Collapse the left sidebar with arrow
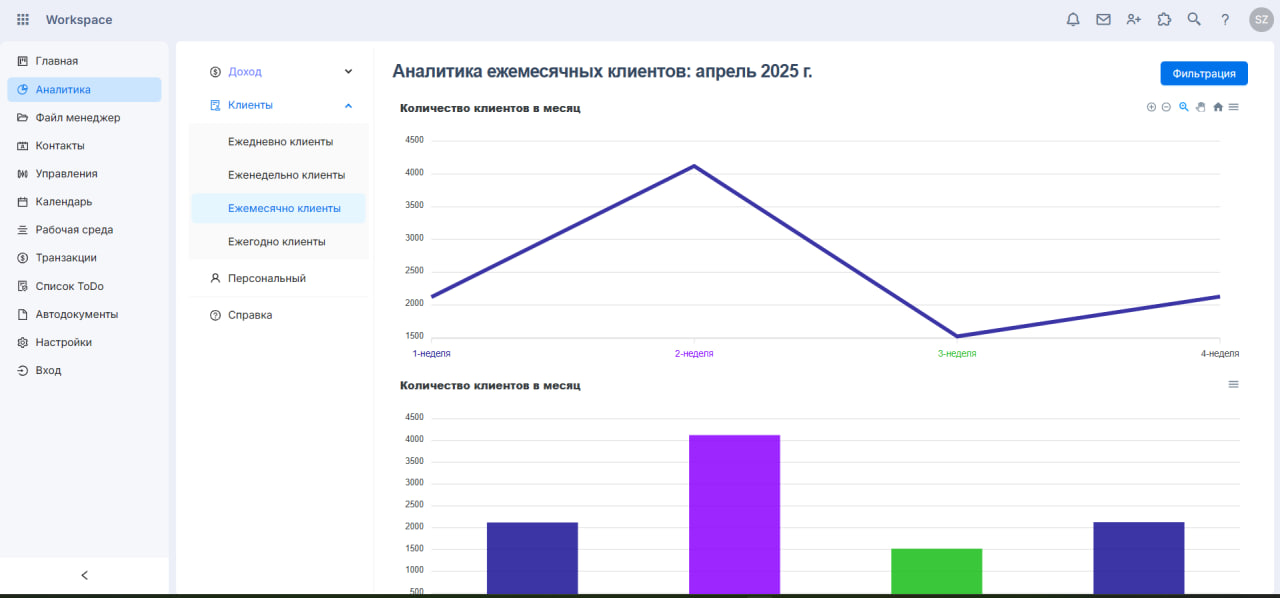Image resolution: width=1280 pixels, height=598 pixels. (x=84, y=575)
